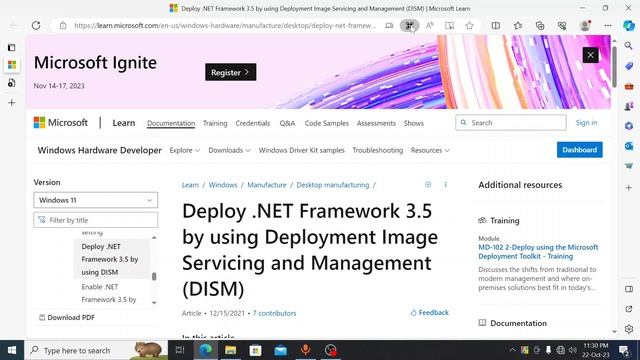
Task: Go to Desktop manufacturing breadcrumb
Action: point(333,185)
